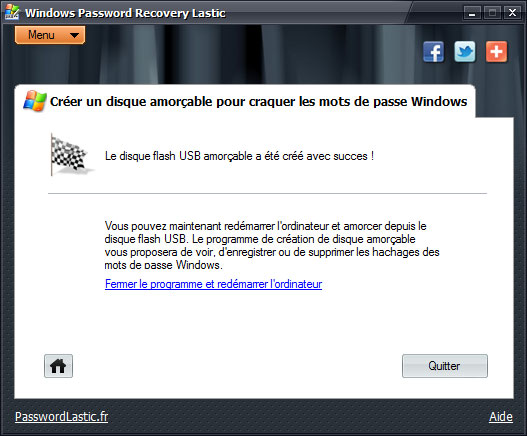Open the Facebook share icon
Image resolution: width=527 pixels, height=436 pixels.
tap(433, 52)
